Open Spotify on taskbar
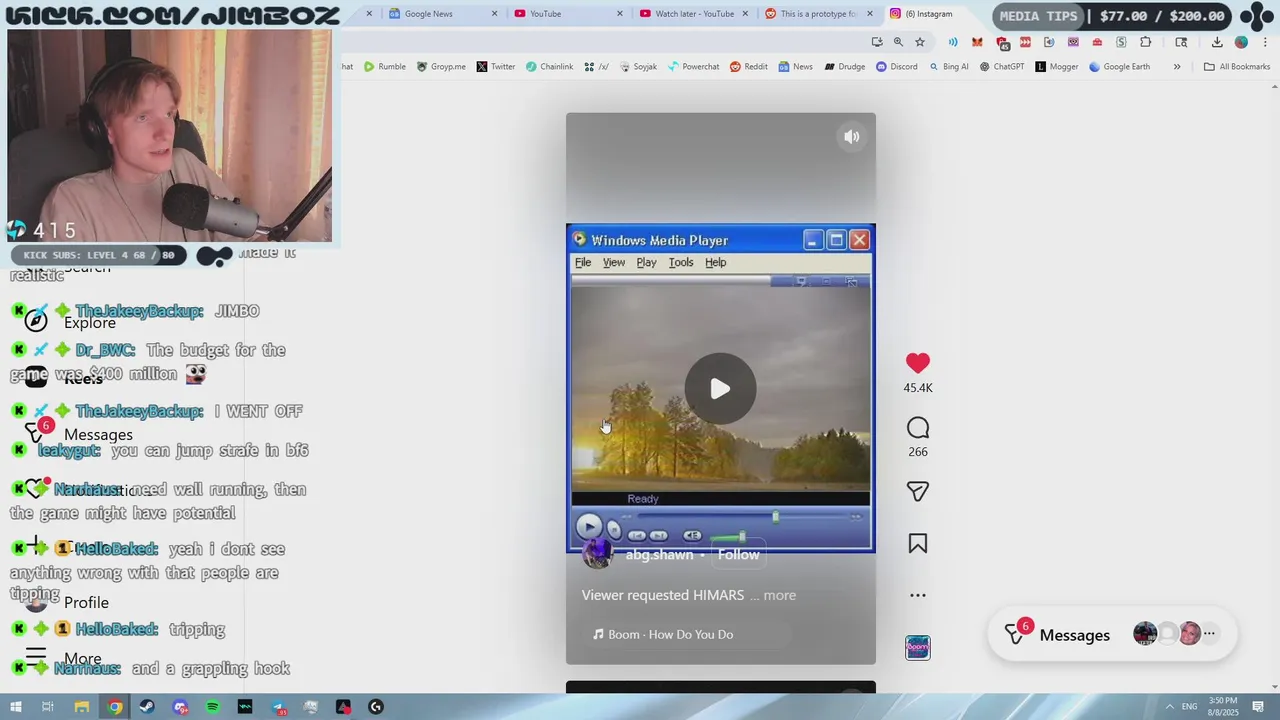1280x720 pixels. [212, 707]
